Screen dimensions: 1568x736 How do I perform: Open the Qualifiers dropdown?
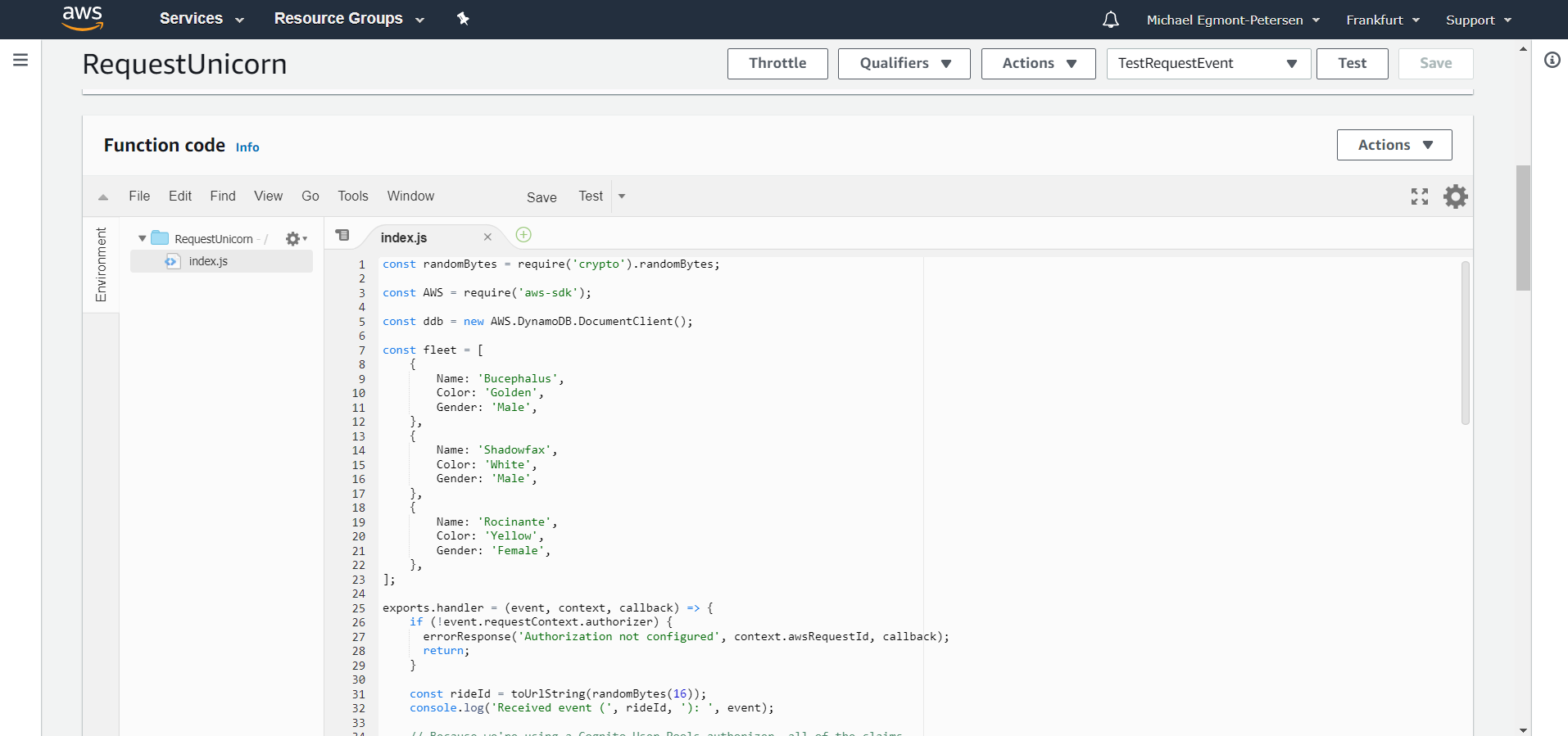tap(904, 63)
